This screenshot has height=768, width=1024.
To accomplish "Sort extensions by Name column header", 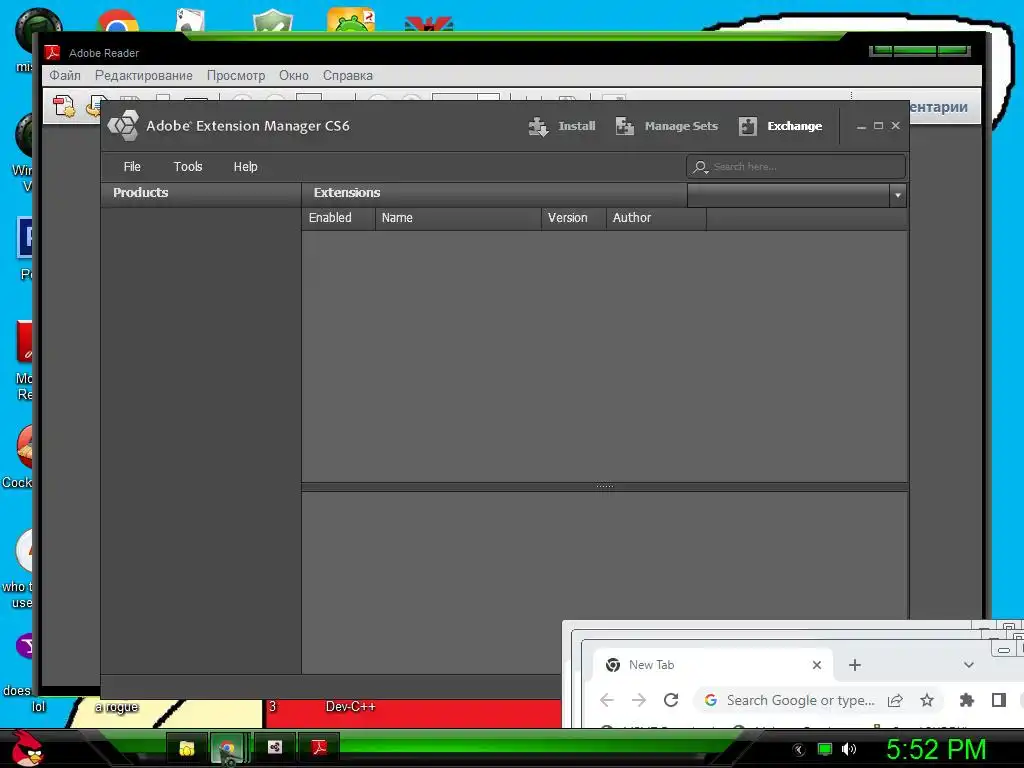I will point(458,218).
